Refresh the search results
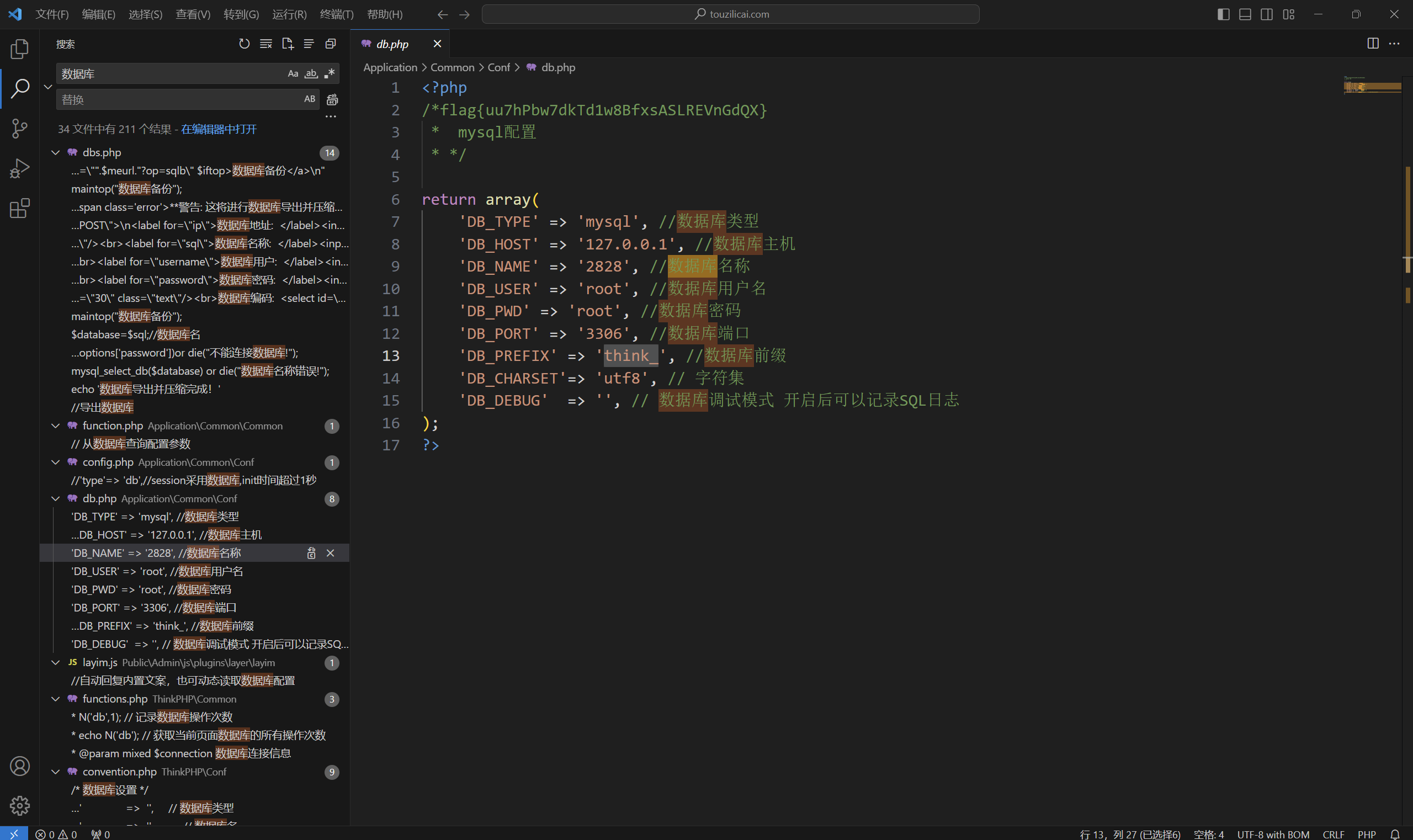Image resolution: width=1413 pixels, height=840 pixels. [244, 44]
